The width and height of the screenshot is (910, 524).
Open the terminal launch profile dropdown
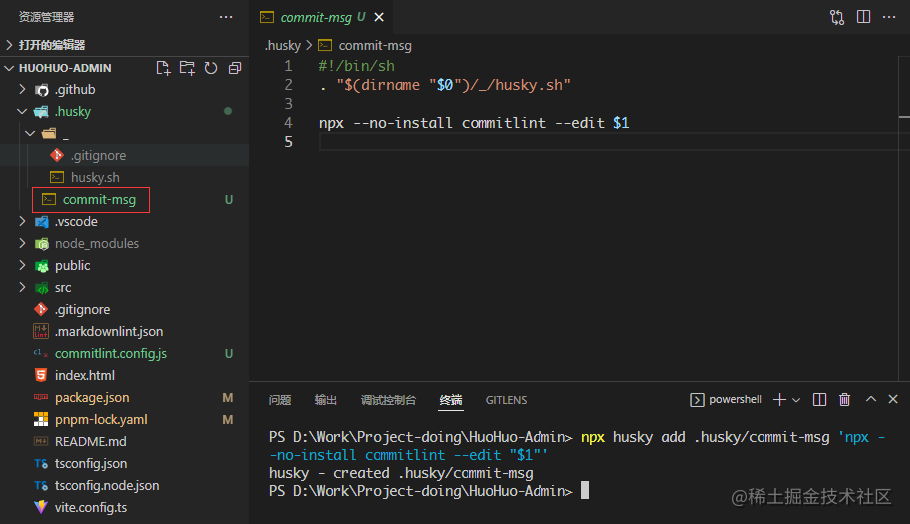tap(796, 400)
